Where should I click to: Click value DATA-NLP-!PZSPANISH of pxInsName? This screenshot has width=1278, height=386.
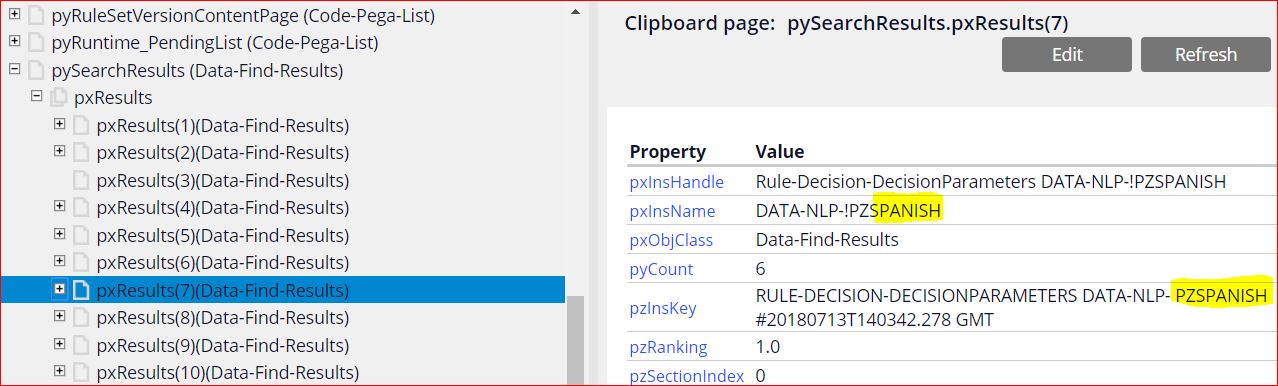pos(848,211)
